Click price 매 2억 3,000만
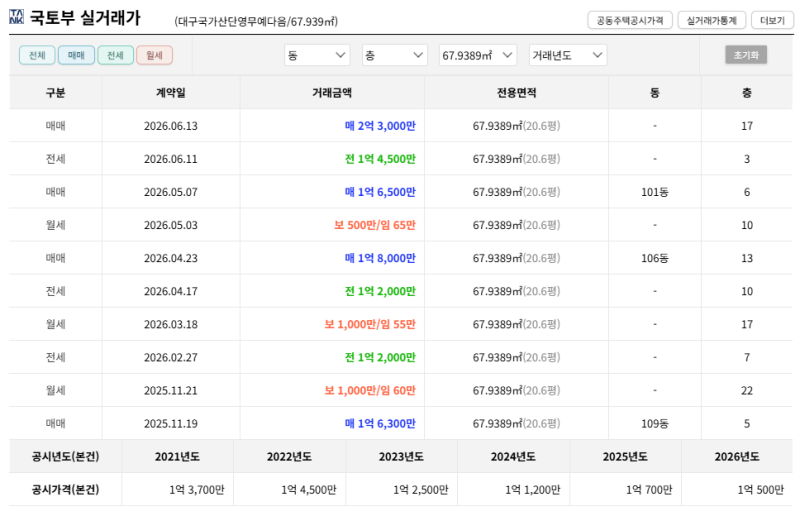This screenshot has width=800, height=516. 380,126
